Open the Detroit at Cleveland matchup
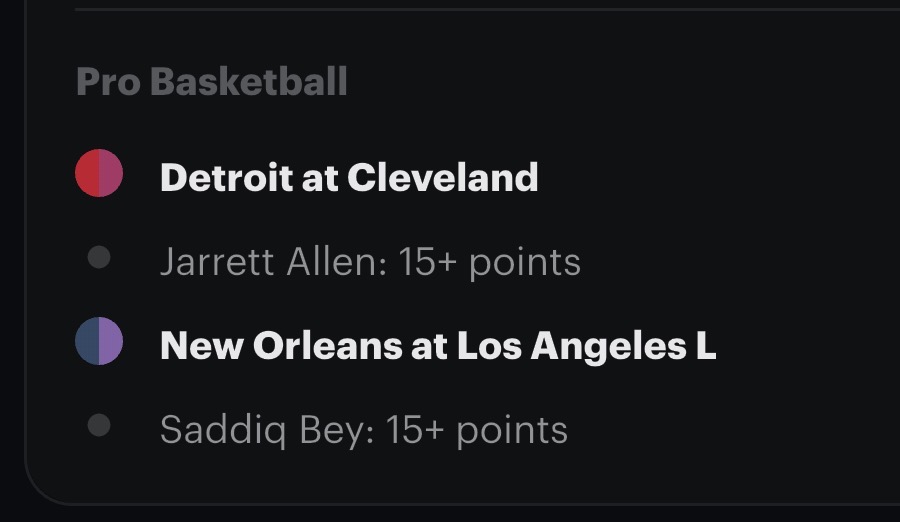This screenshot has height=522, width=900. tap(349, 178)
